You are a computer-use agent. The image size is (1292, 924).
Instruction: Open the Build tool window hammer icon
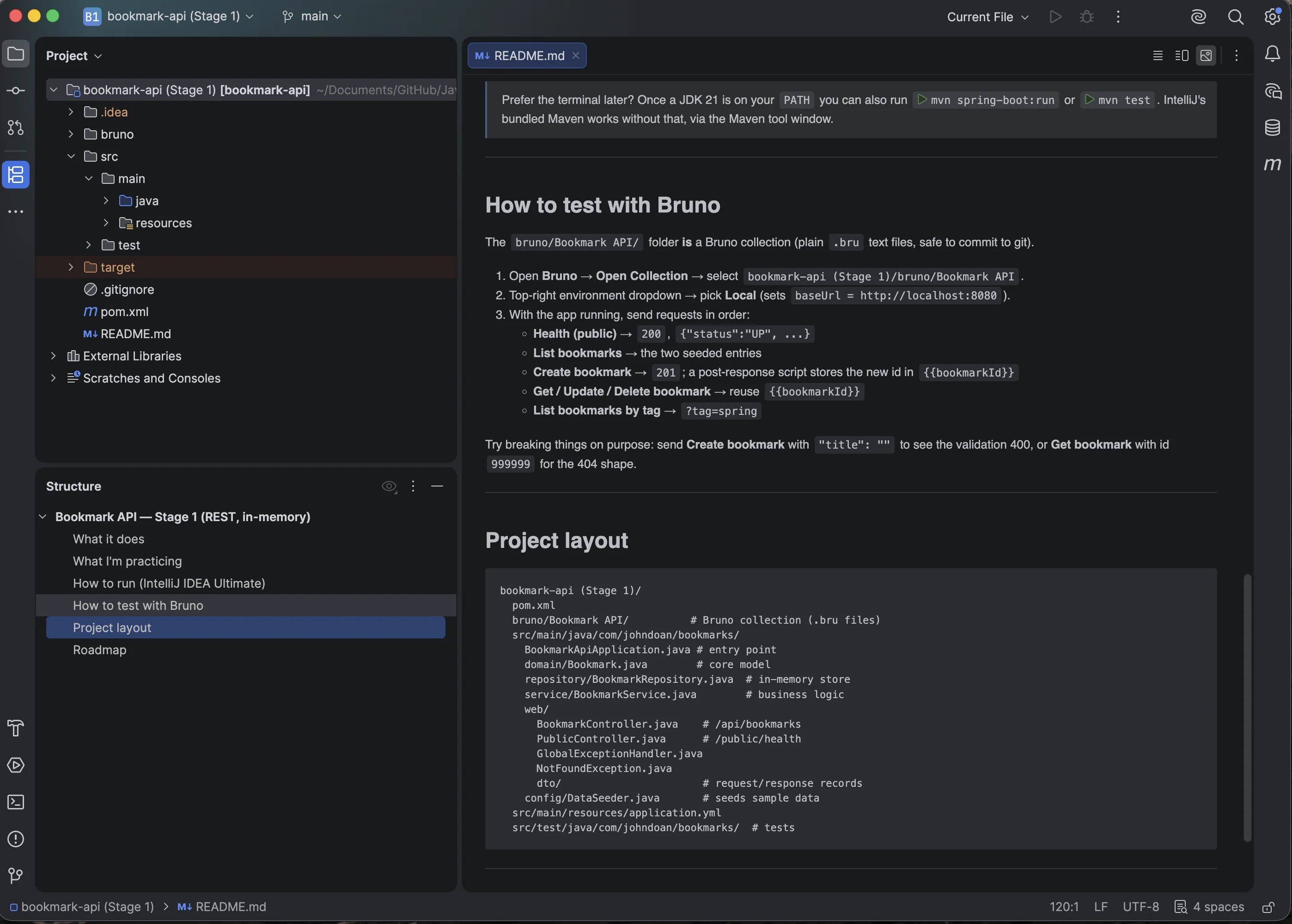tap(15, 728)
